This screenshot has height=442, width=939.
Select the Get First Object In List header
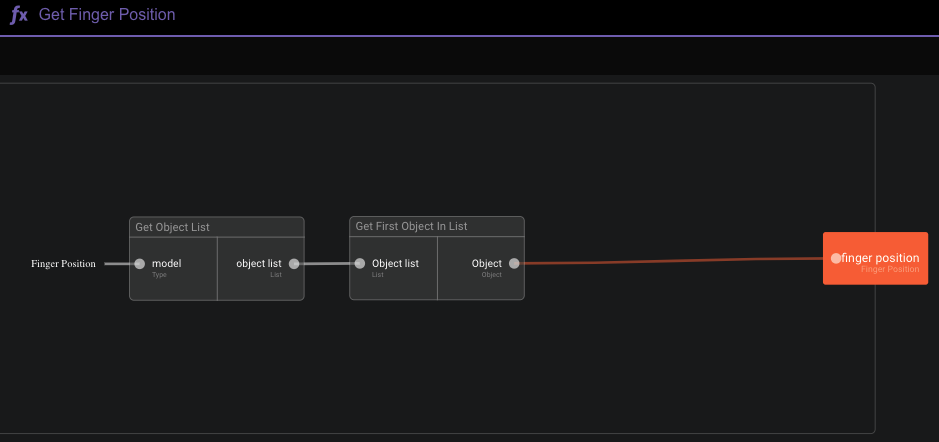[x=436, y=227]
